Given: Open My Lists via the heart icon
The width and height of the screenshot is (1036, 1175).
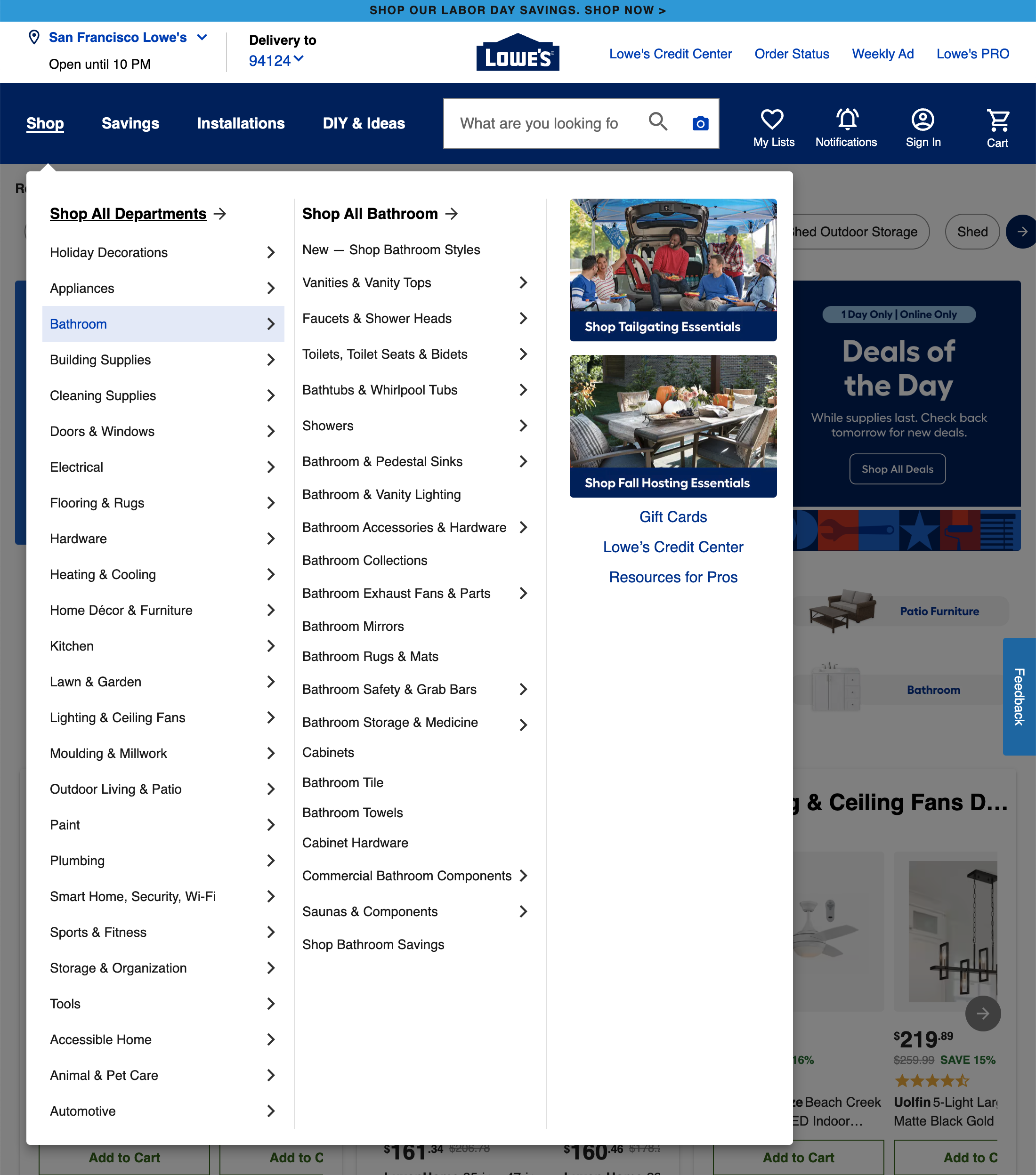Looking at the screenshot, I should (x=772, y=120).
